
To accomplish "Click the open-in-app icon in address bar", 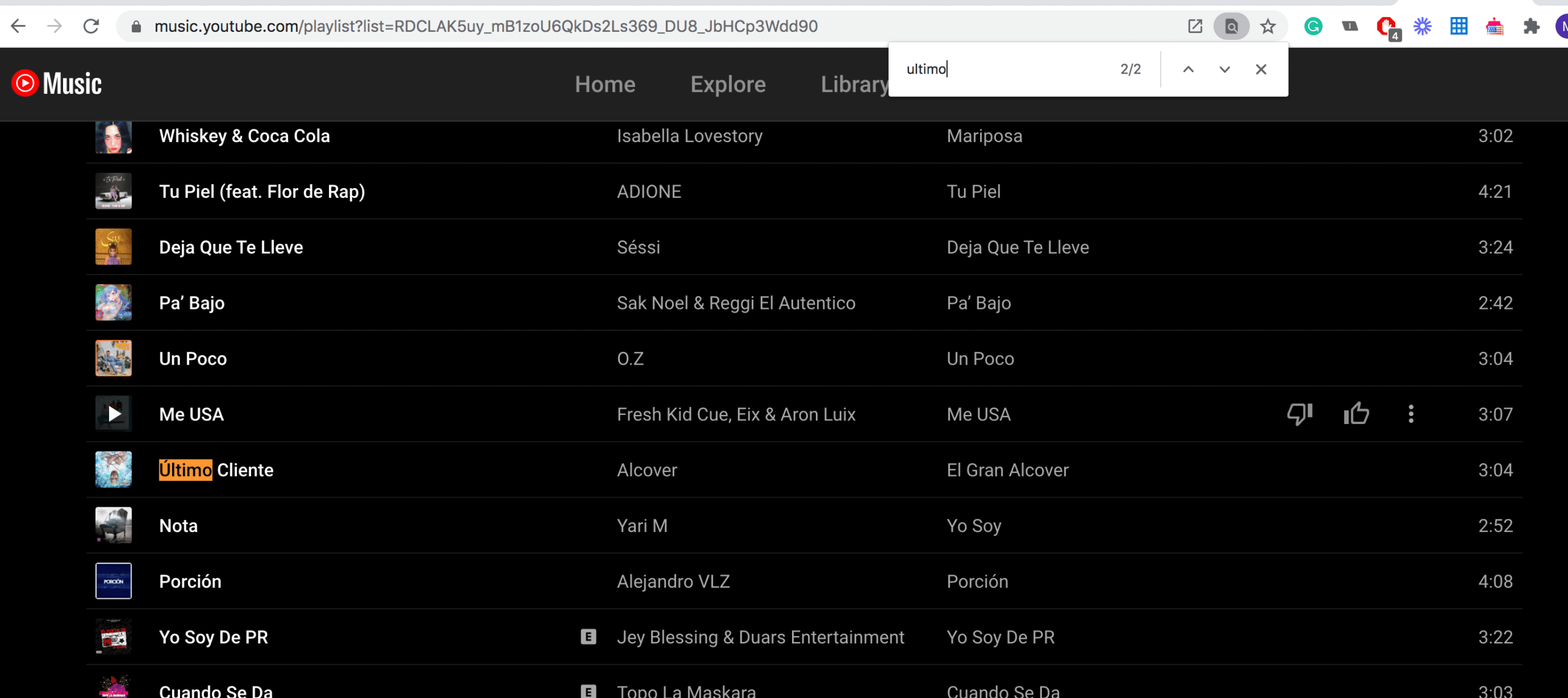I will point(1195,26).
